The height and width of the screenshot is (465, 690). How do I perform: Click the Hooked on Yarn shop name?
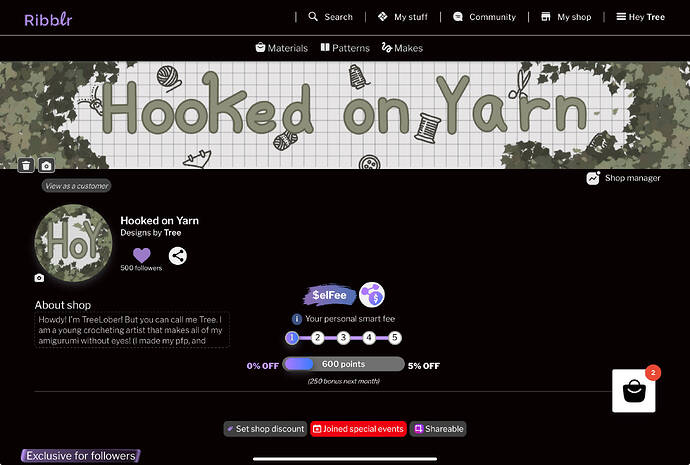click(x=159, y=220)
